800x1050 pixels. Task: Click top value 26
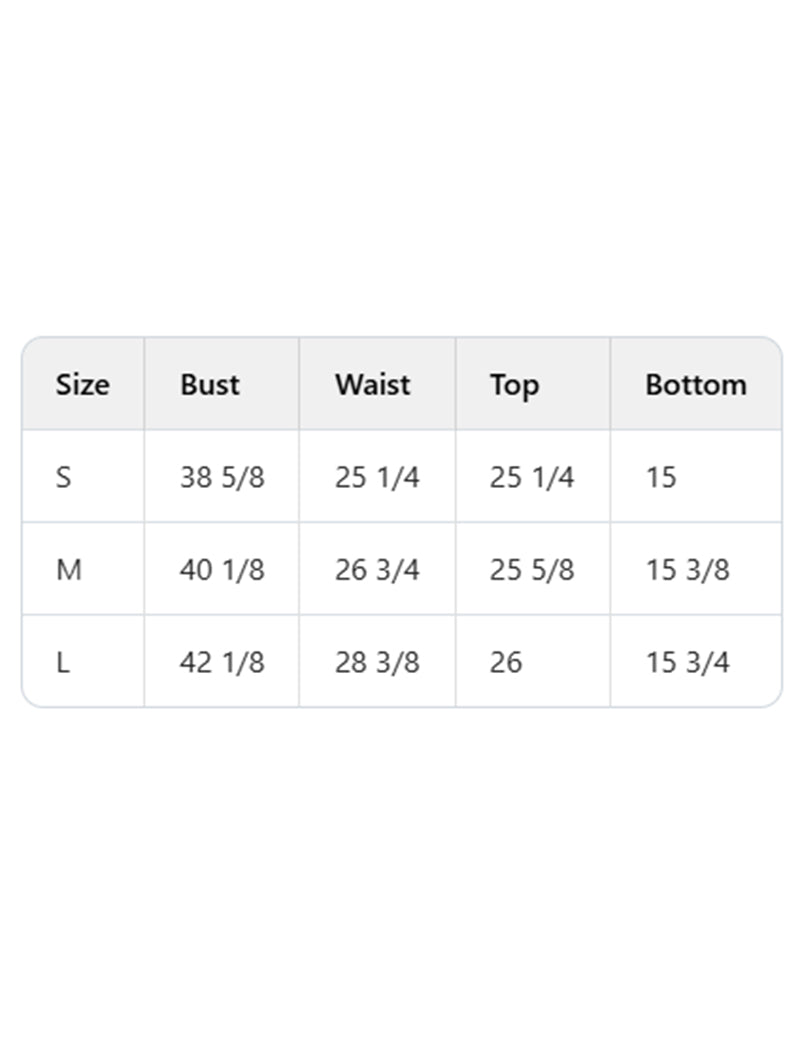[x=506, y=662]
